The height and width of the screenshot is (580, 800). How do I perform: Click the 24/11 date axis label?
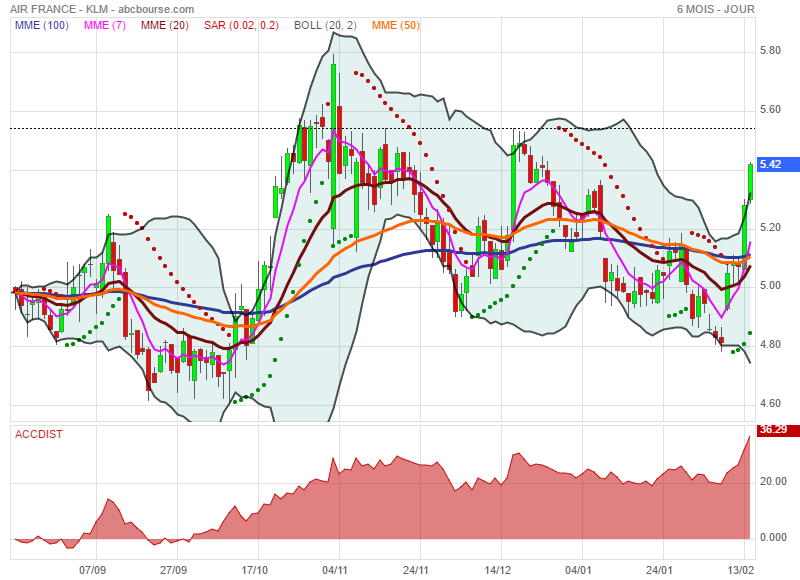tap(416, 570)
